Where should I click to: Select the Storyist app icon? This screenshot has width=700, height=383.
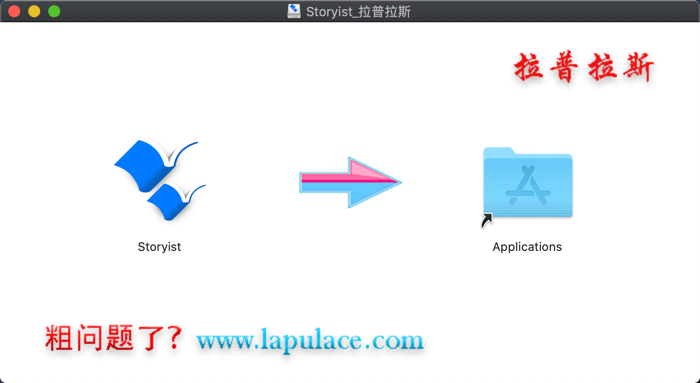pos(160,180)
